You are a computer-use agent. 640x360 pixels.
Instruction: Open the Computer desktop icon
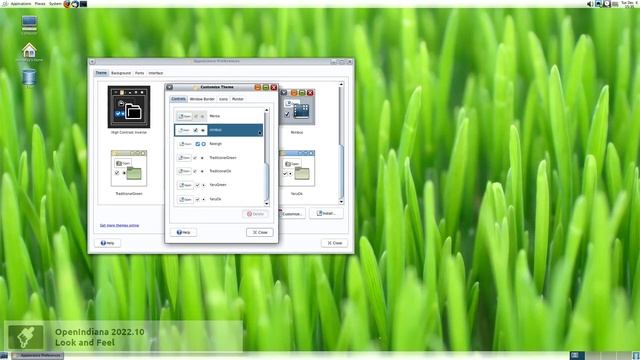(x=29, y=25)
